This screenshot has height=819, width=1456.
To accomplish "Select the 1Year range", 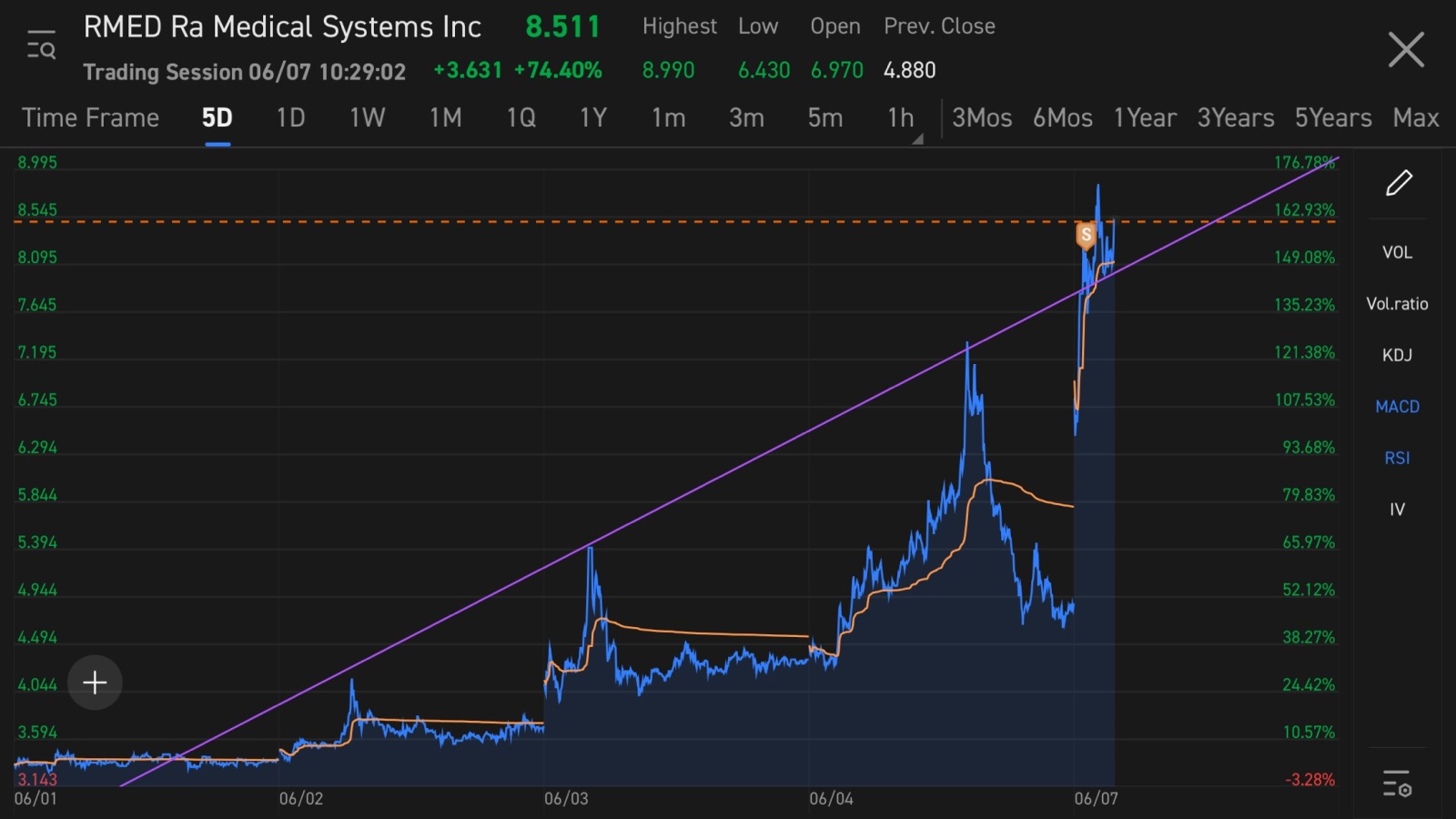I will pos(1145,118).
